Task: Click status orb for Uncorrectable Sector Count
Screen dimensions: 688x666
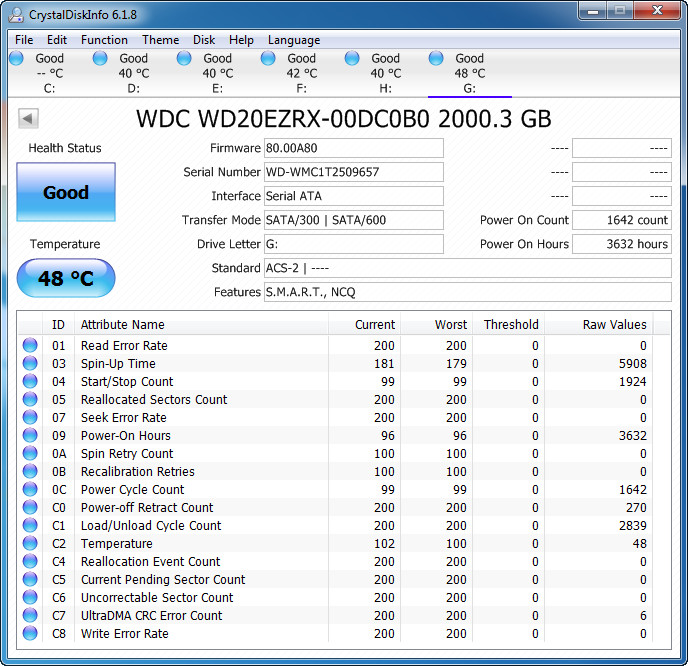Action: [x=30, y=597]
